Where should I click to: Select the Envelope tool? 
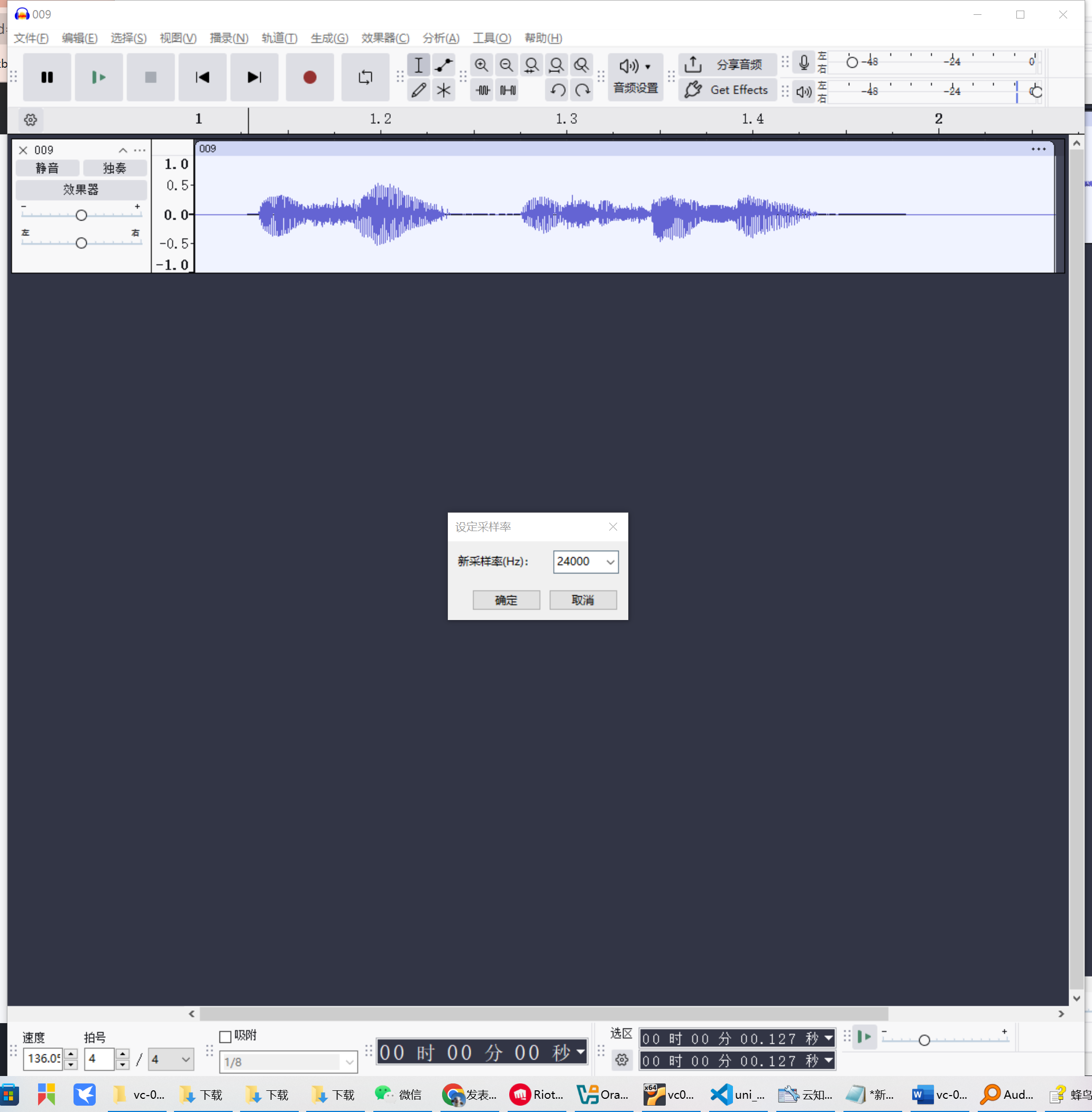443,65
